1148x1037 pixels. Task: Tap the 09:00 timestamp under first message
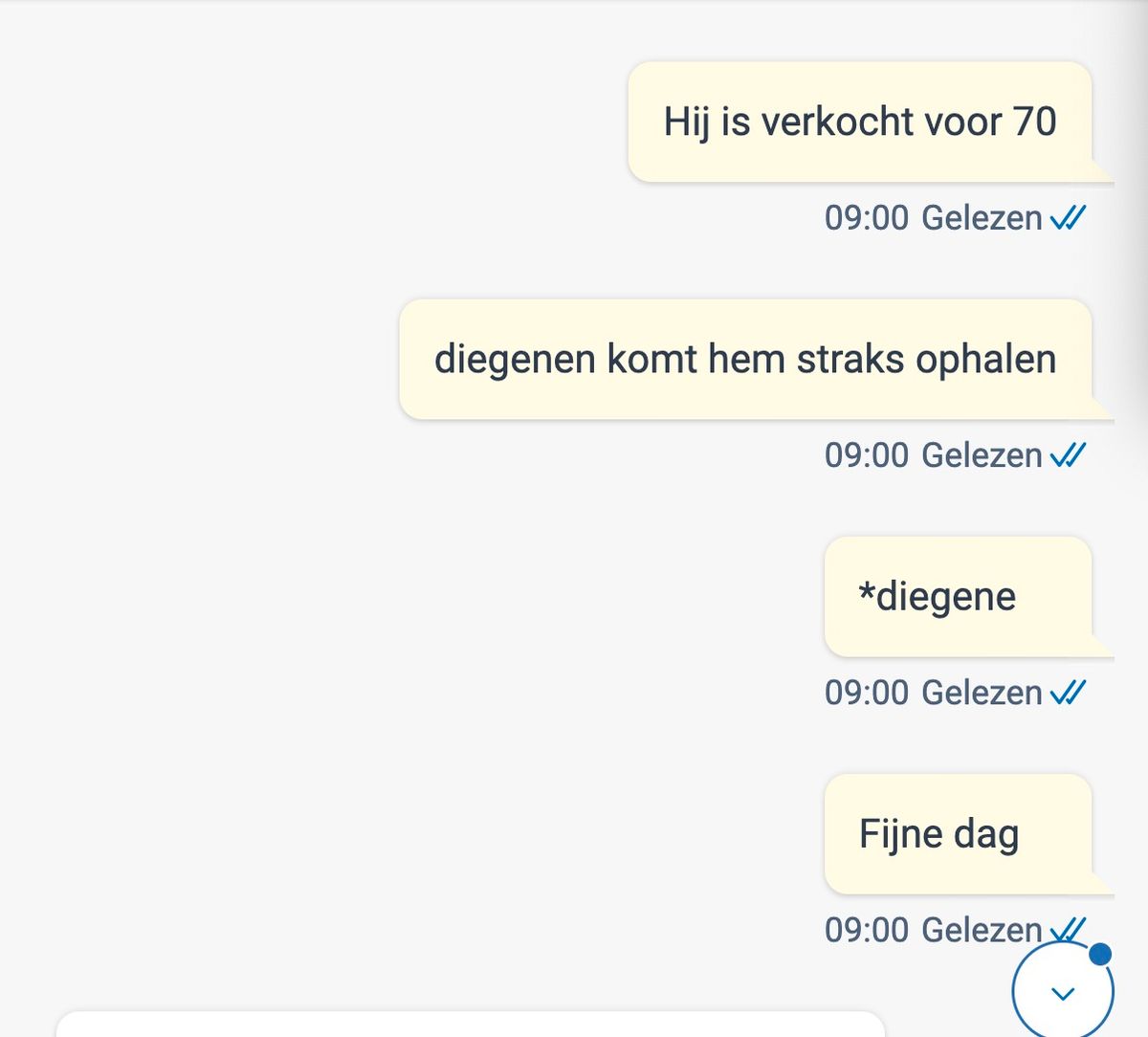coord(867,218)
